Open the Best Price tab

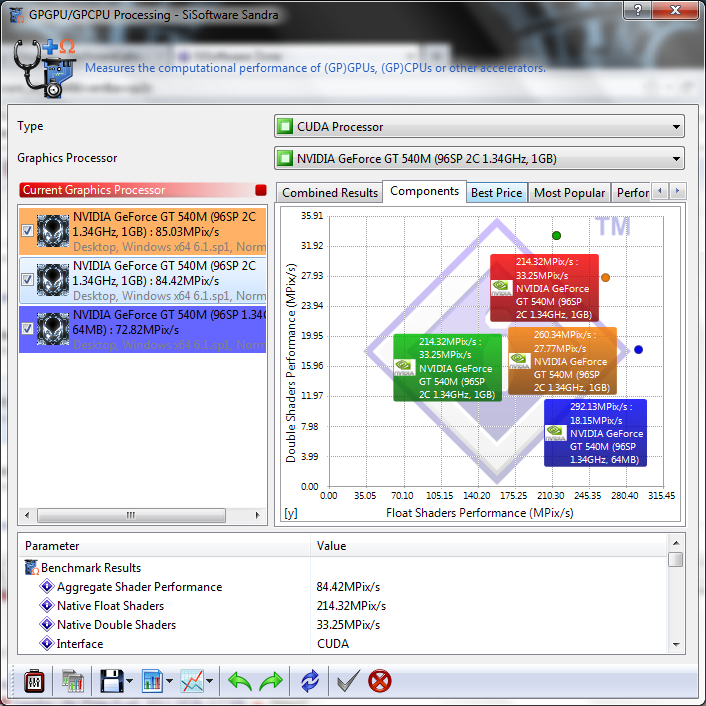pos(497,193)
